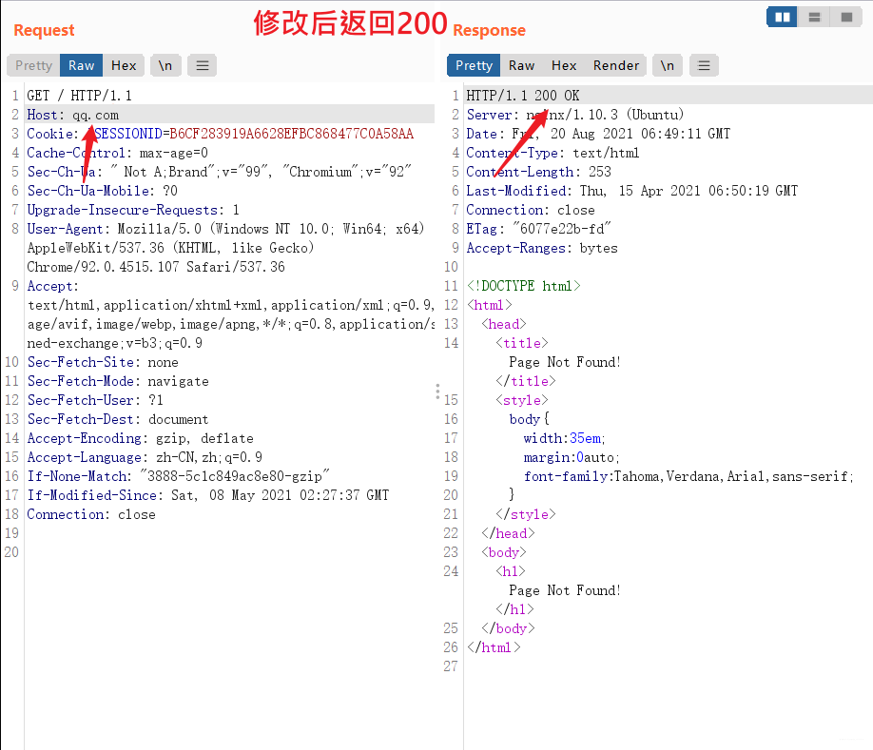The width and height of the screenshot is (873, 750).
Task: Click Page Not Found! inside h1
Action: 565,590
